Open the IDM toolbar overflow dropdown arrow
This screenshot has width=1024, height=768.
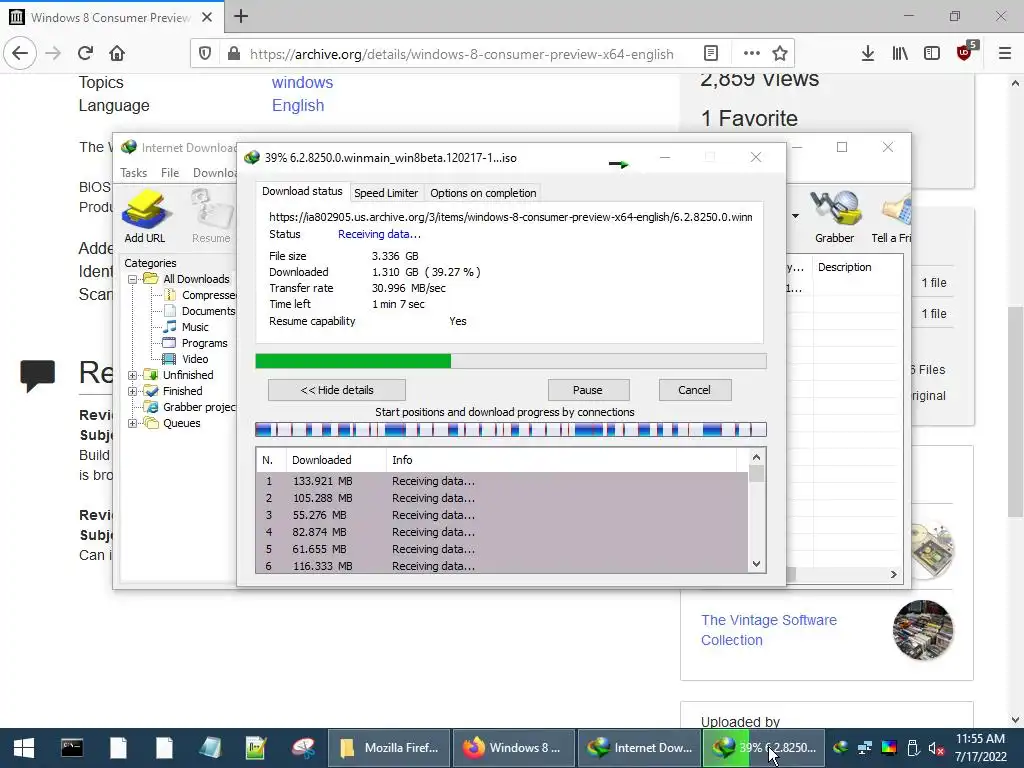click(795, 216)
